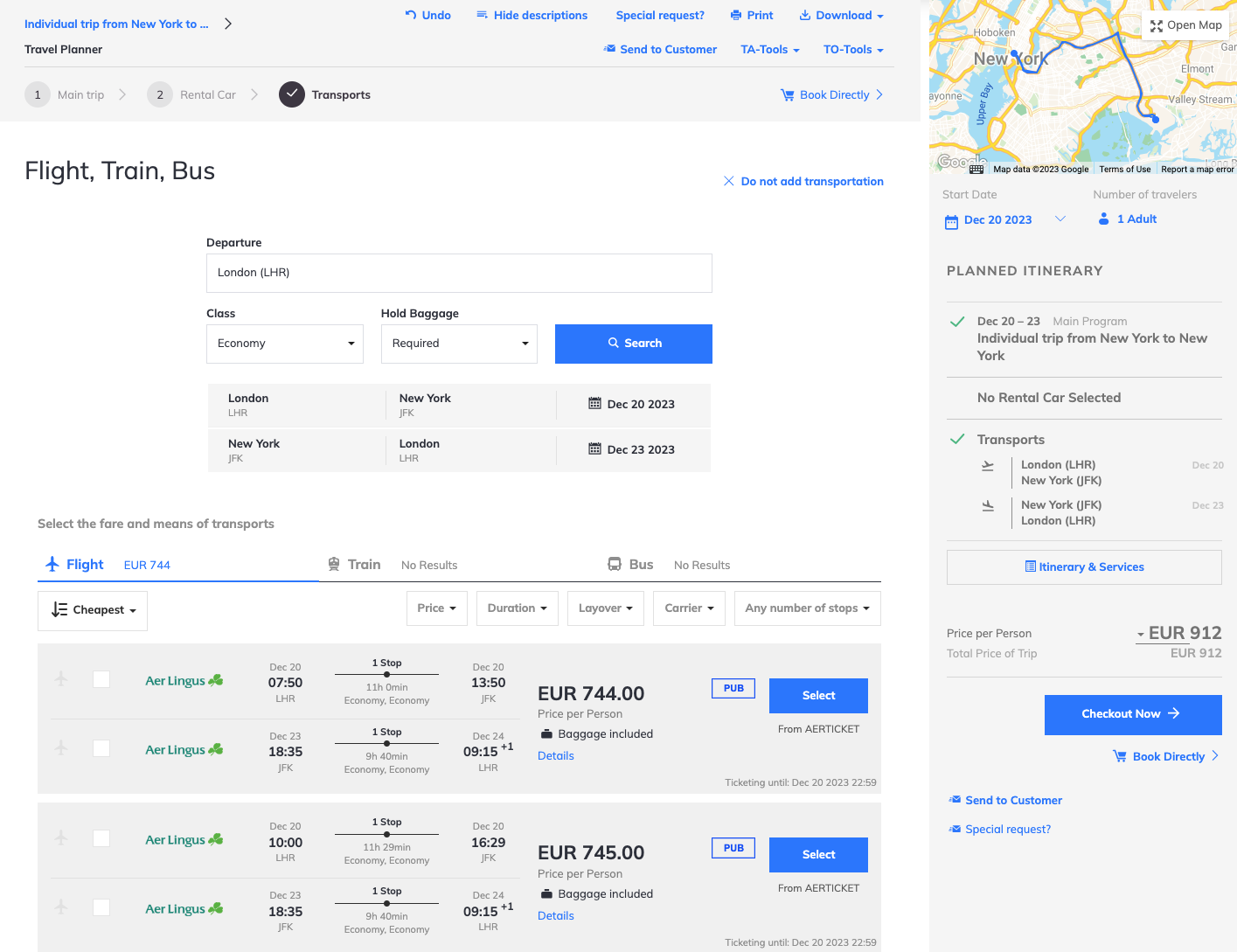The image size is (1237, 952).
Task: Click the airplane icon on the Flight tab
Action: click(x=52, y=564)
